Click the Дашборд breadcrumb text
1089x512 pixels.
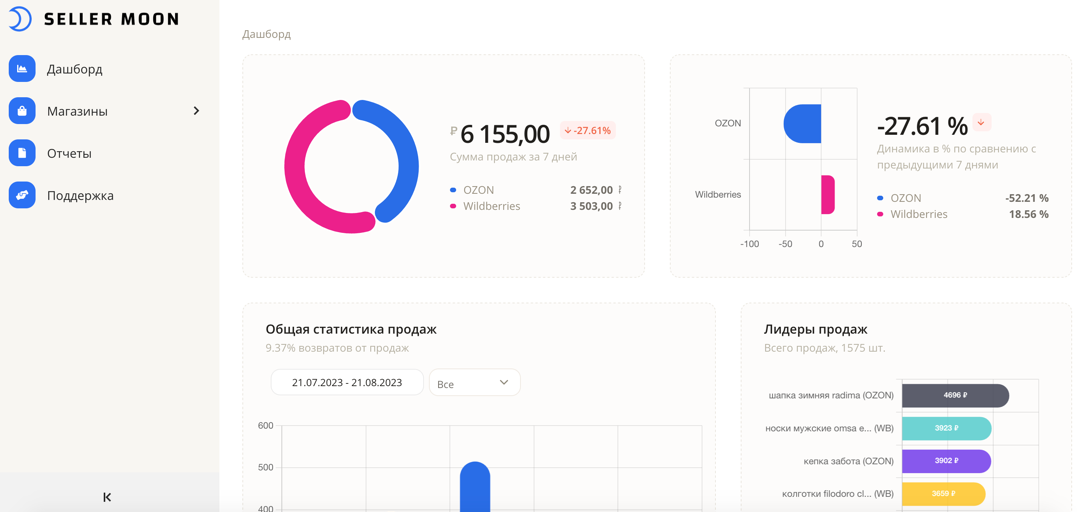pos(266,34)
